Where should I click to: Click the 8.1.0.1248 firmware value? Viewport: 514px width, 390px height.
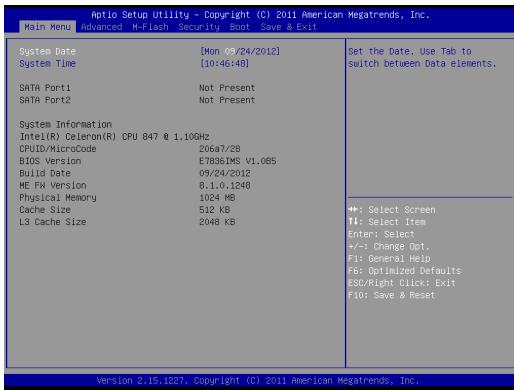(225, 185)
